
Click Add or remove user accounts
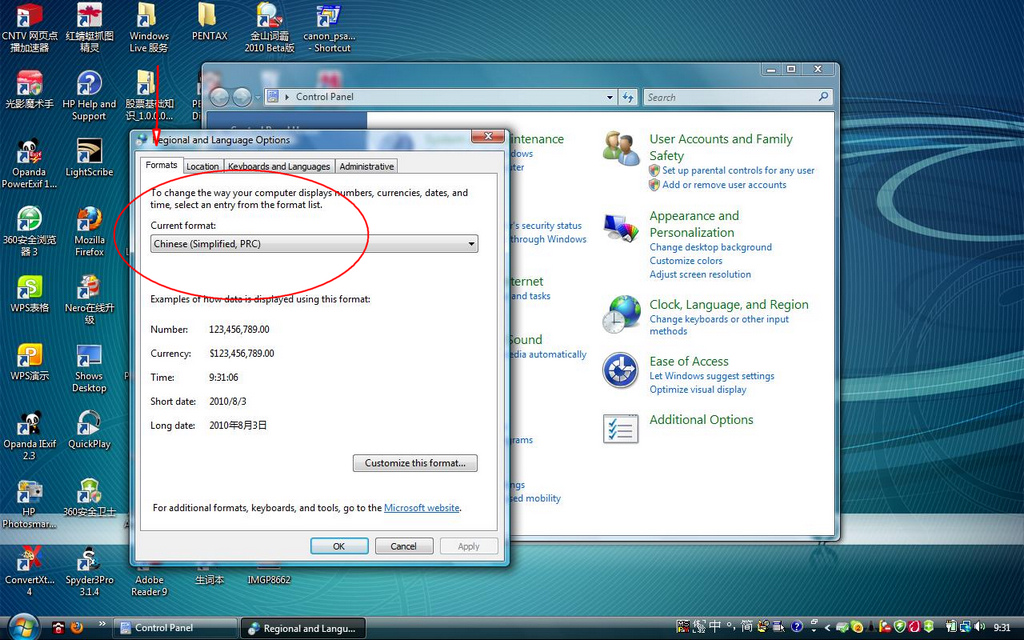point(724,185)
